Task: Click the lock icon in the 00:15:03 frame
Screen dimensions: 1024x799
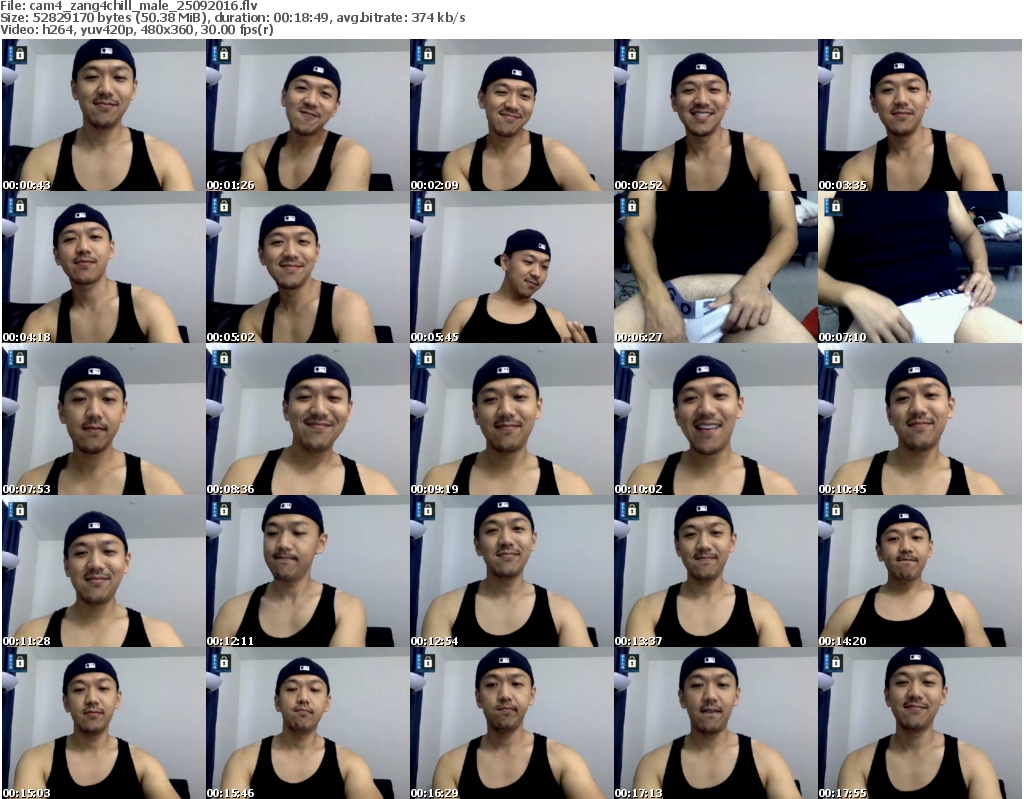Action: (x=20, y=662)
